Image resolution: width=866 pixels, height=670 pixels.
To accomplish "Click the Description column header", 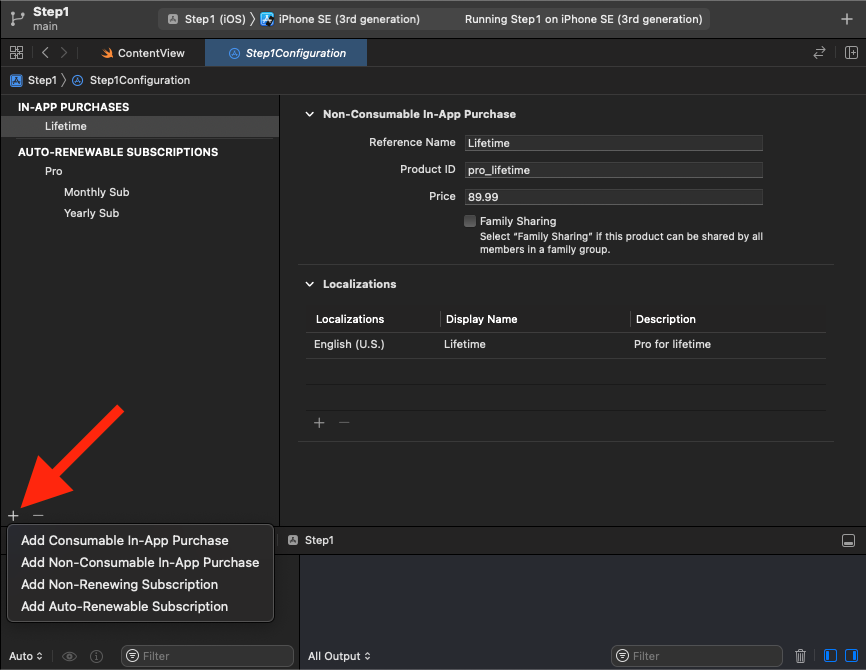I will (666, 319).
